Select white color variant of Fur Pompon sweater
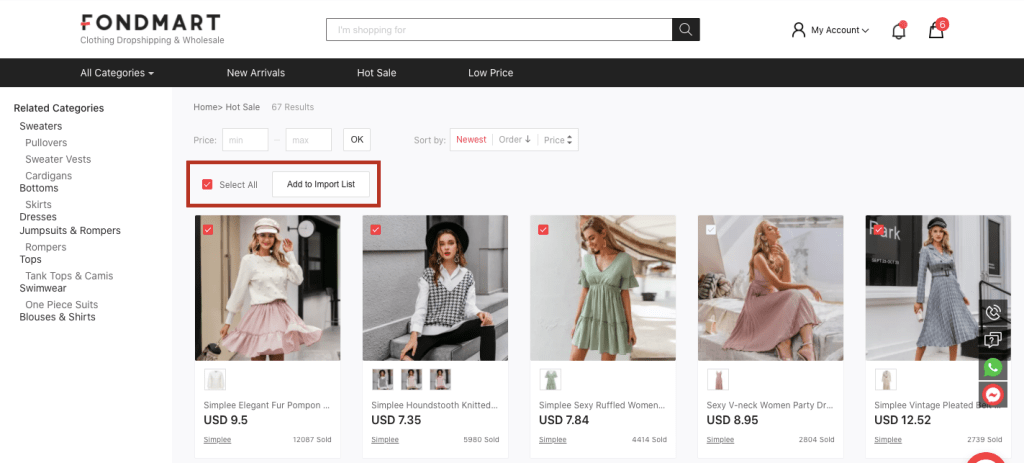Viewport: 1024px width, 463px height. point(214,379)
